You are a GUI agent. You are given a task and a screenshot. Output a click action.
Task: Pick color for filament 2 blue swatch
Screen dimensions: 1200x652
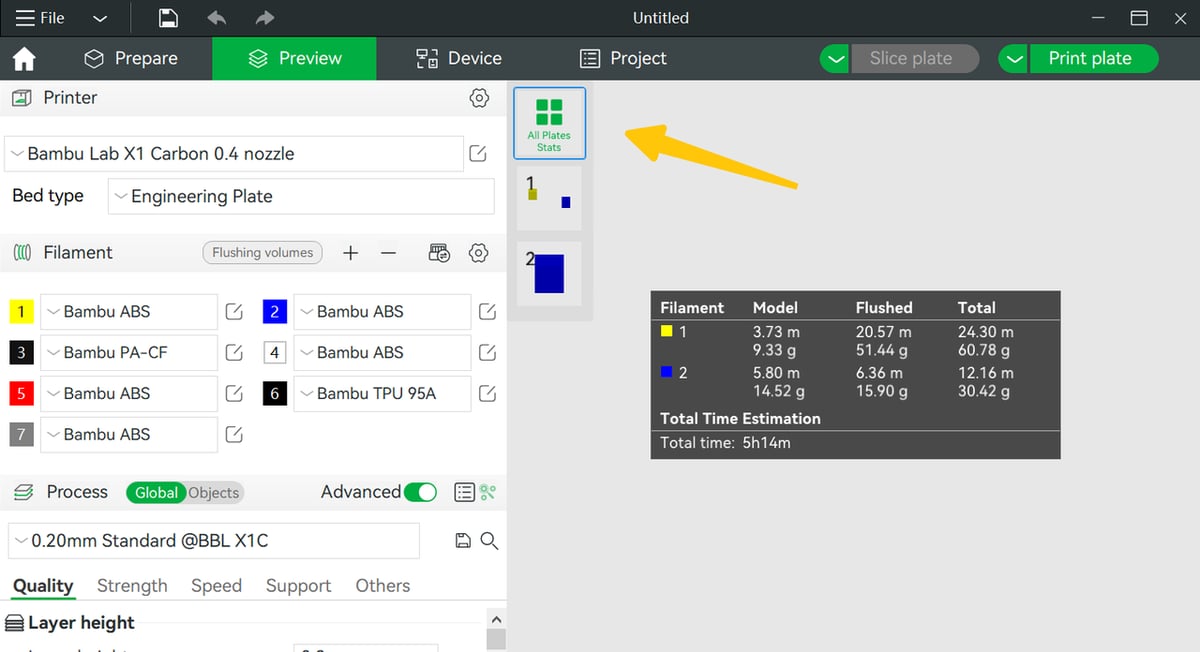(275, 312)
